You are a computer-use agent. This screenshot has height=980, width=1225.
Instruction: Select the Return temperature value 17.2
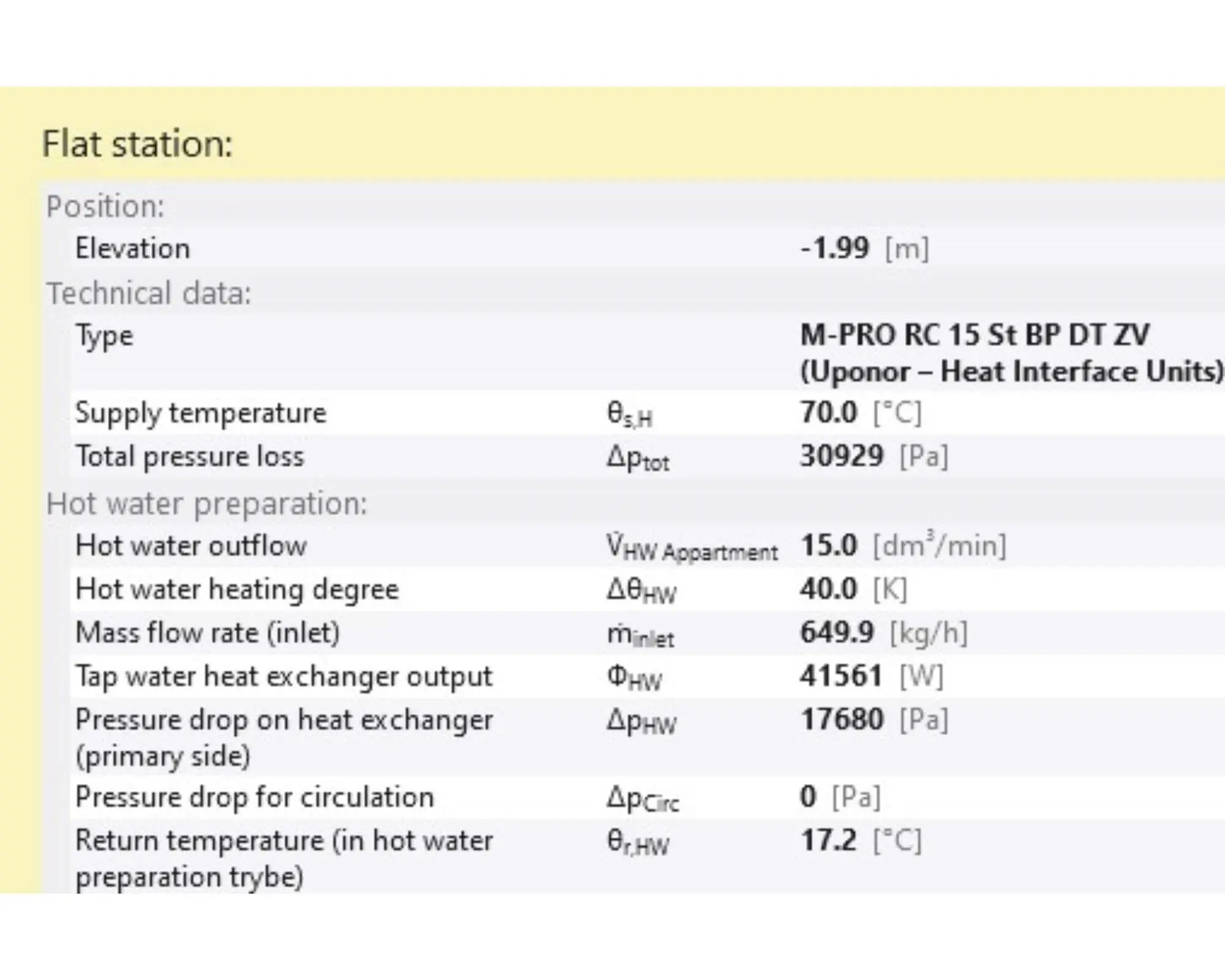pos(828,840)
